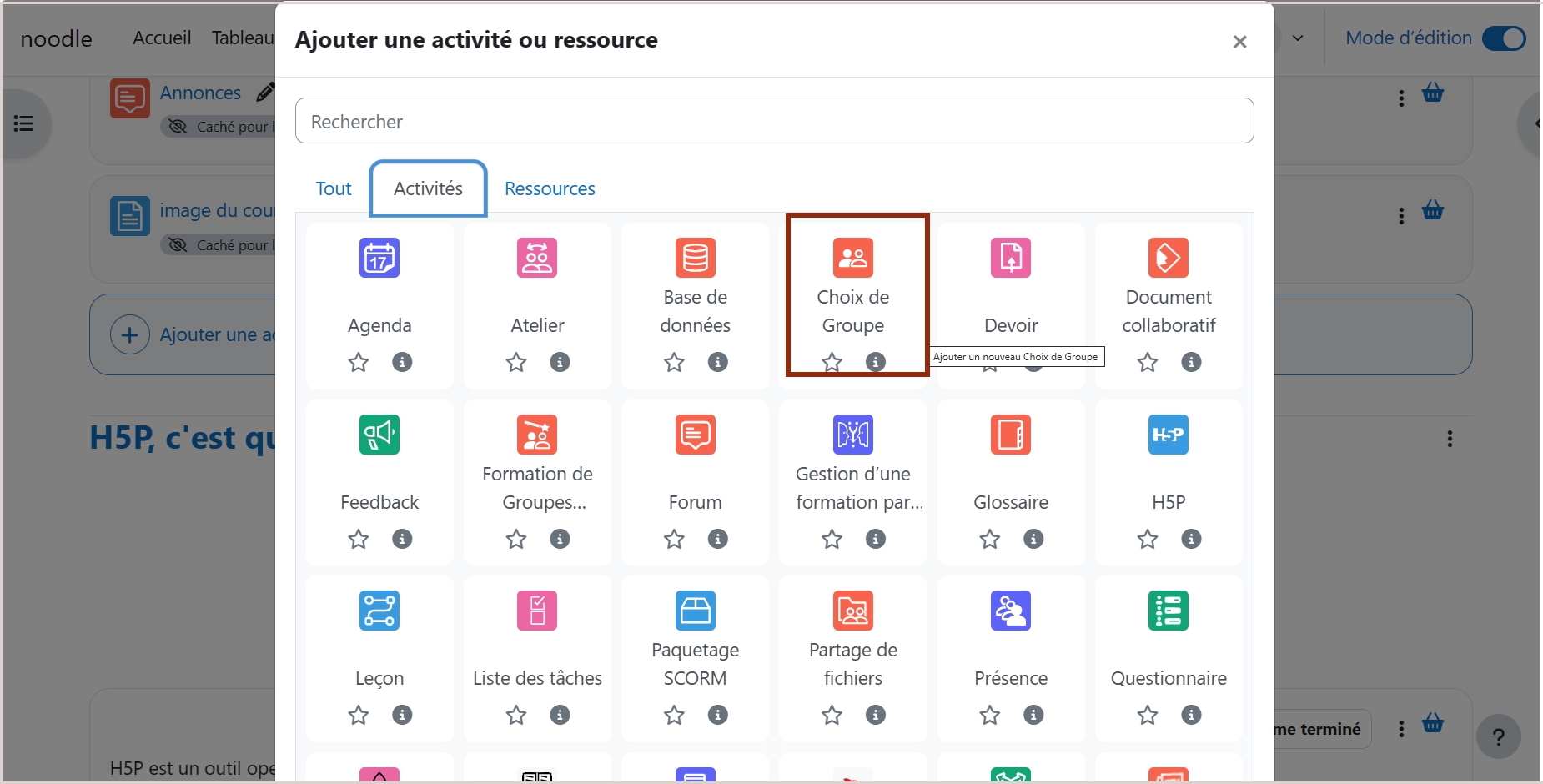Show info about Atelier activity
Image resolution: width=1543 pixels, height=784 pixels.
[560, 362]
